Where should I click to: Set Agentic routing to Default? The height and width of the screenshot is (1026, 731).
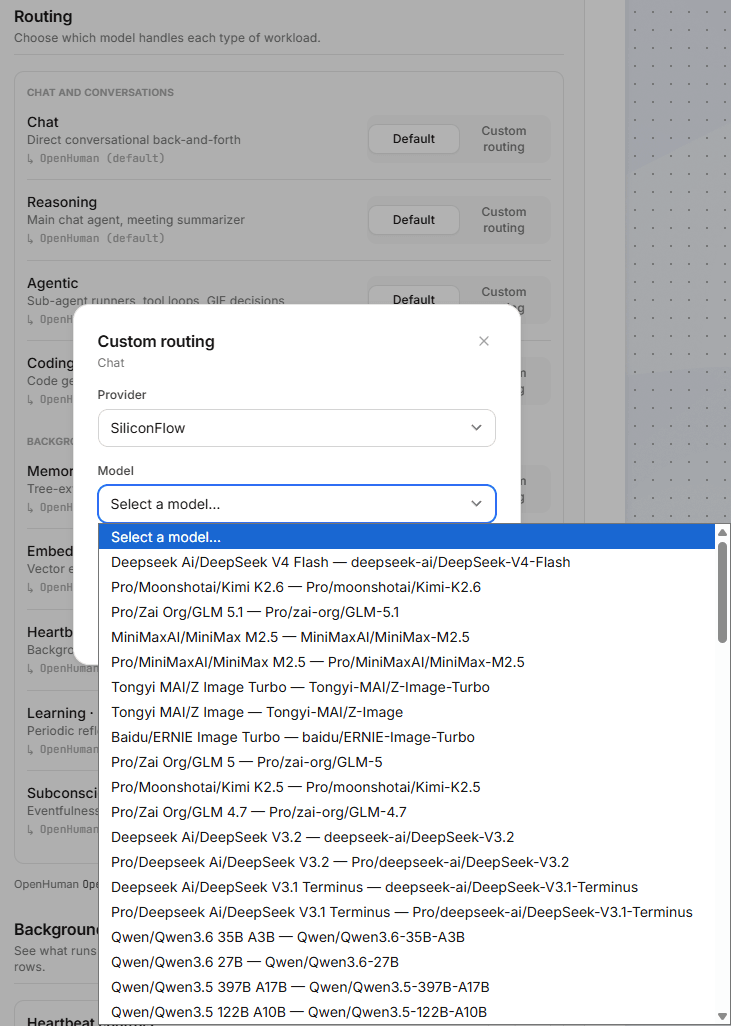pos(414,296)
